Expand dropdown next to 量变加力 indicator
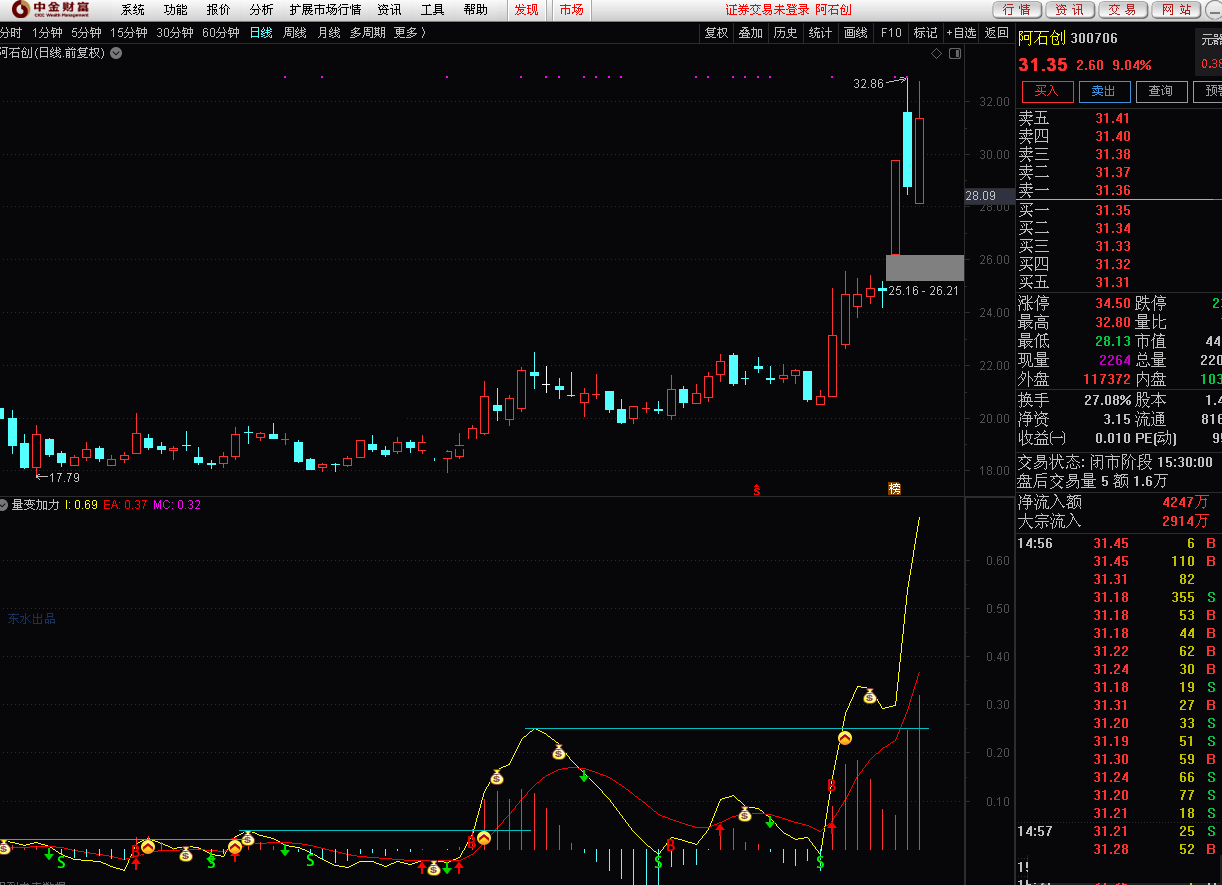Image resolution: width=1222 pixels, height=885 pixels. (x=4, y=504)
